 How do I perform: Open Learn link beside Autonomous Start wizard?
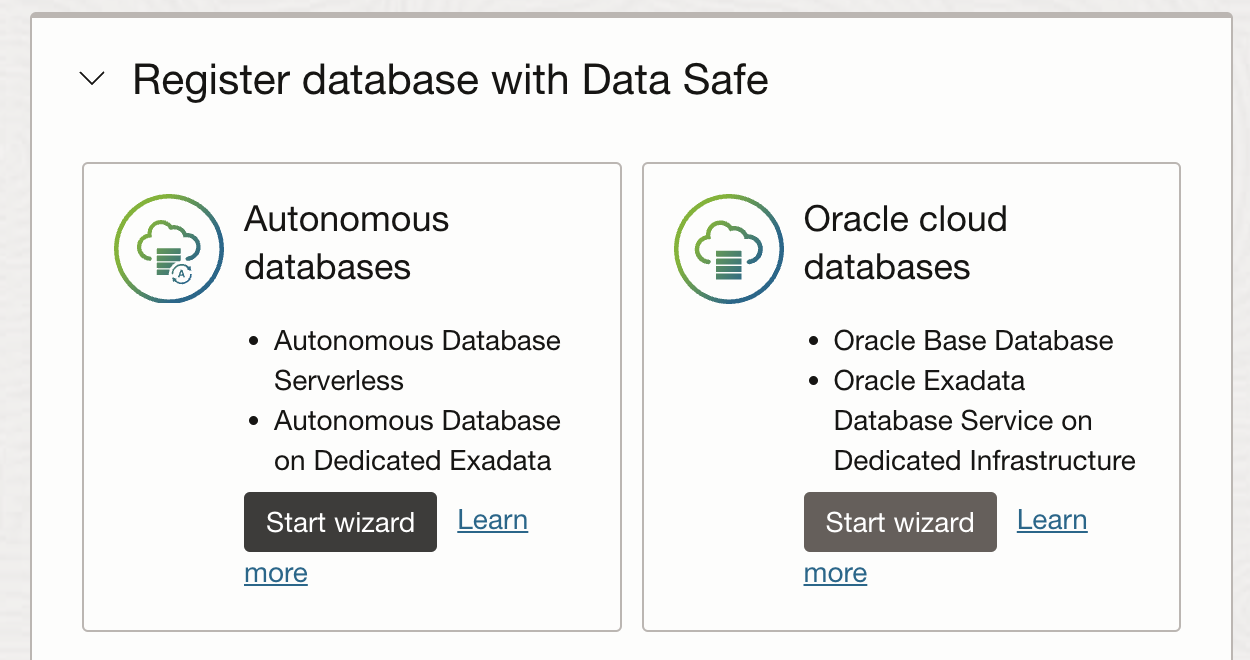click(x=493, y=520)
